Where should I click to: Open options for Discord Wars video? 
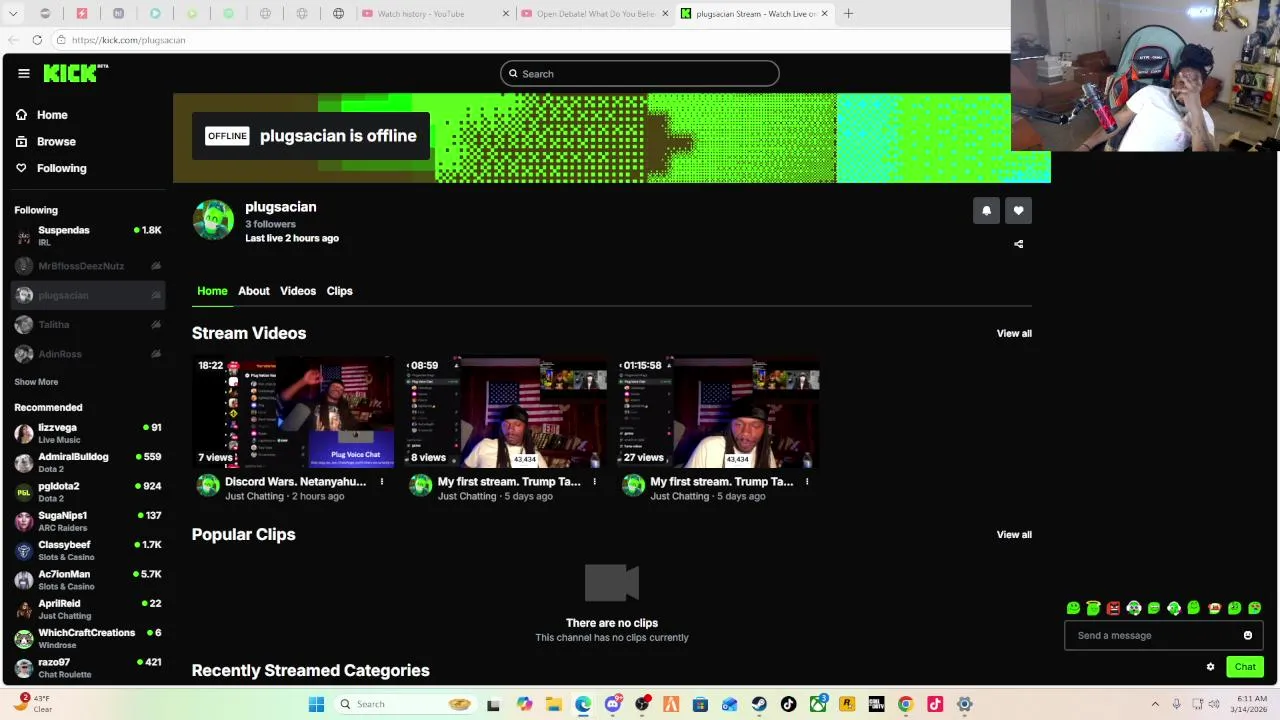(381, 482)
